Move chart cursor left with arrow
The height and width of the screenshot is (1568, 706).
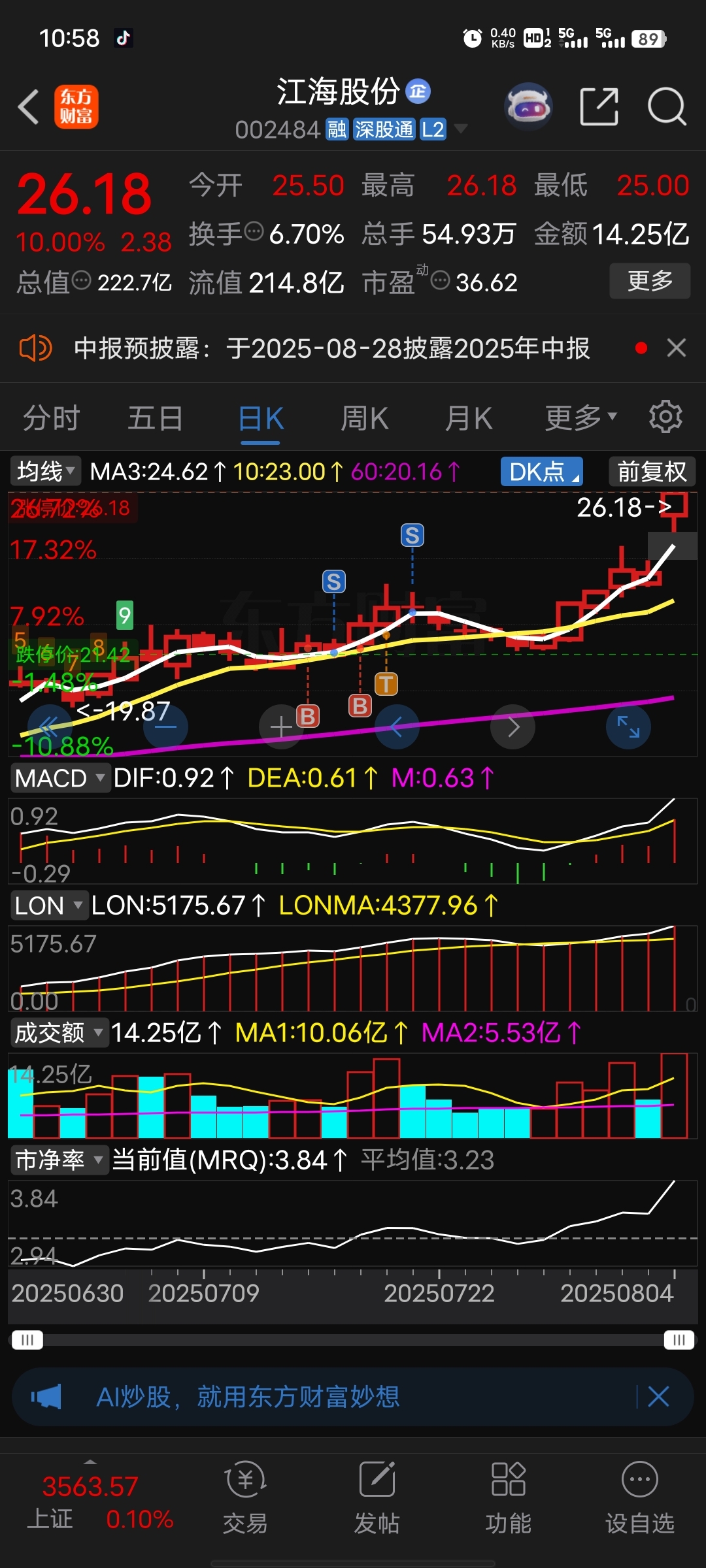click(x=397, y=727)
